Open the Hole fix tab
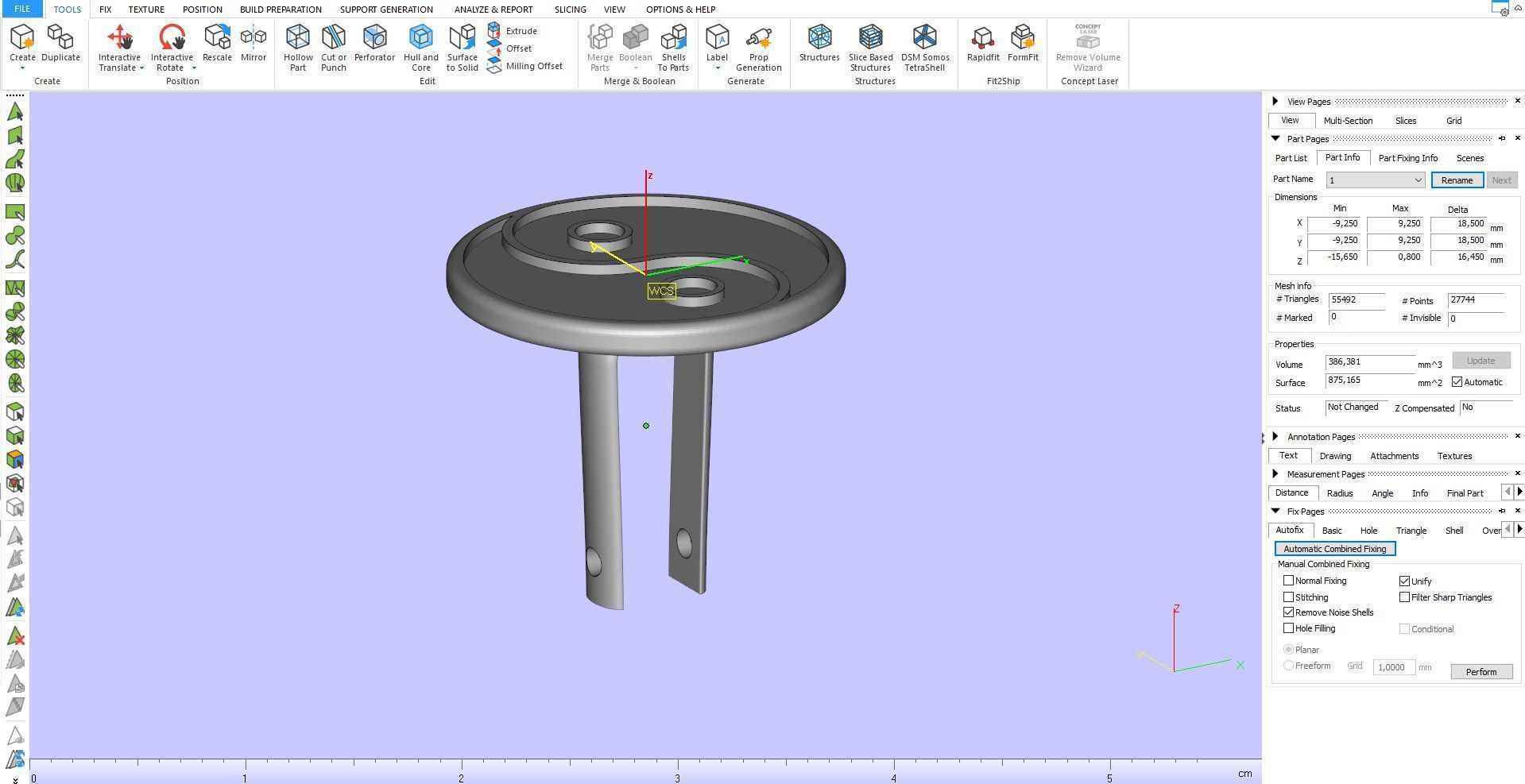This screenshot has width=1525, height=784. coord(1368,531)
